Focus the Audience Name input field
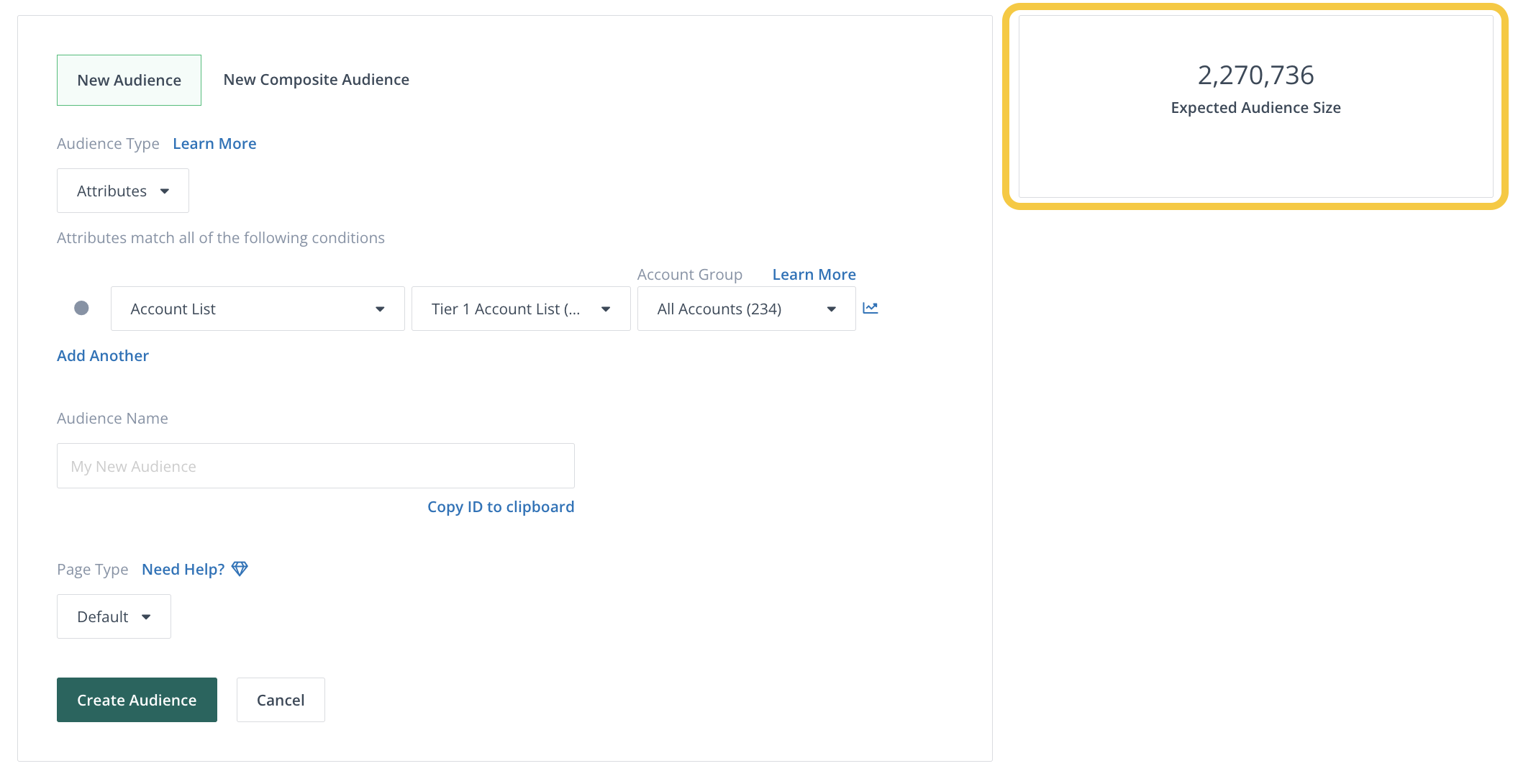This screenshot has width=1518, height=784. coord(316,465)
